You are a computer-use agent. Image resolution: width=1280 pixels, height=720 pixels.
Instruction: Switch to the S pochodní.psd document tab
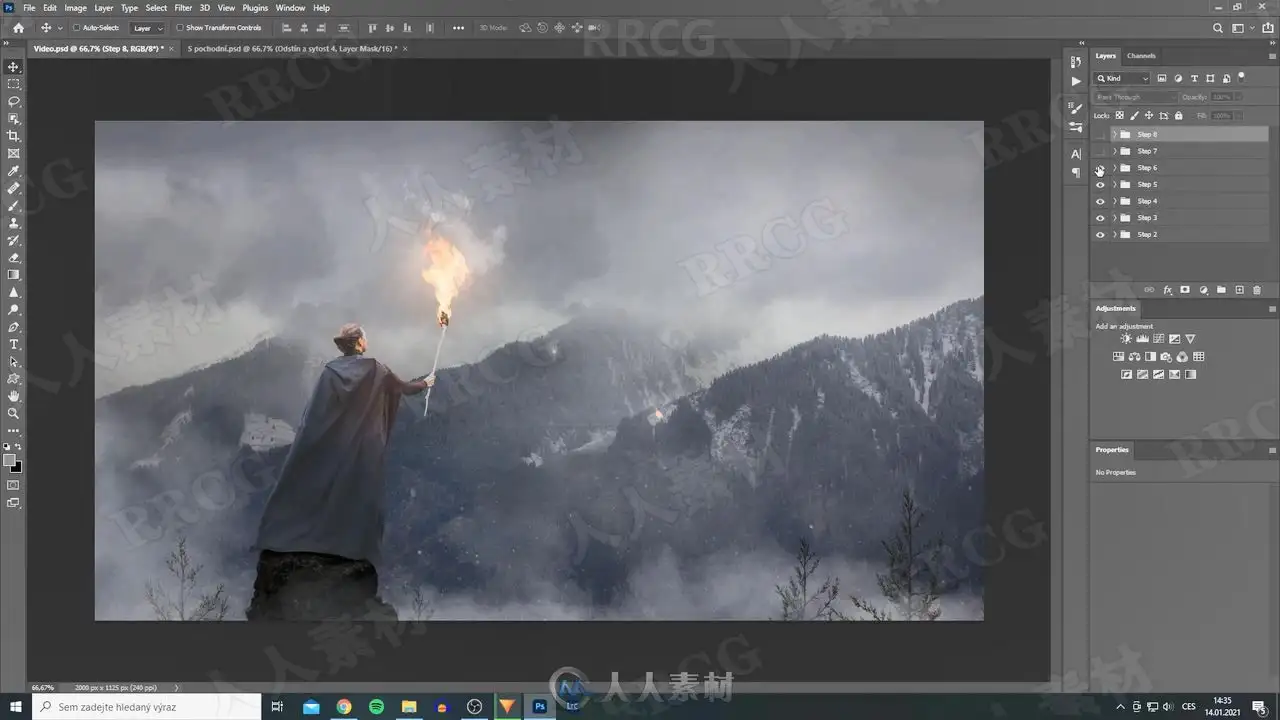pyautogui.click(x=292, y=48)
